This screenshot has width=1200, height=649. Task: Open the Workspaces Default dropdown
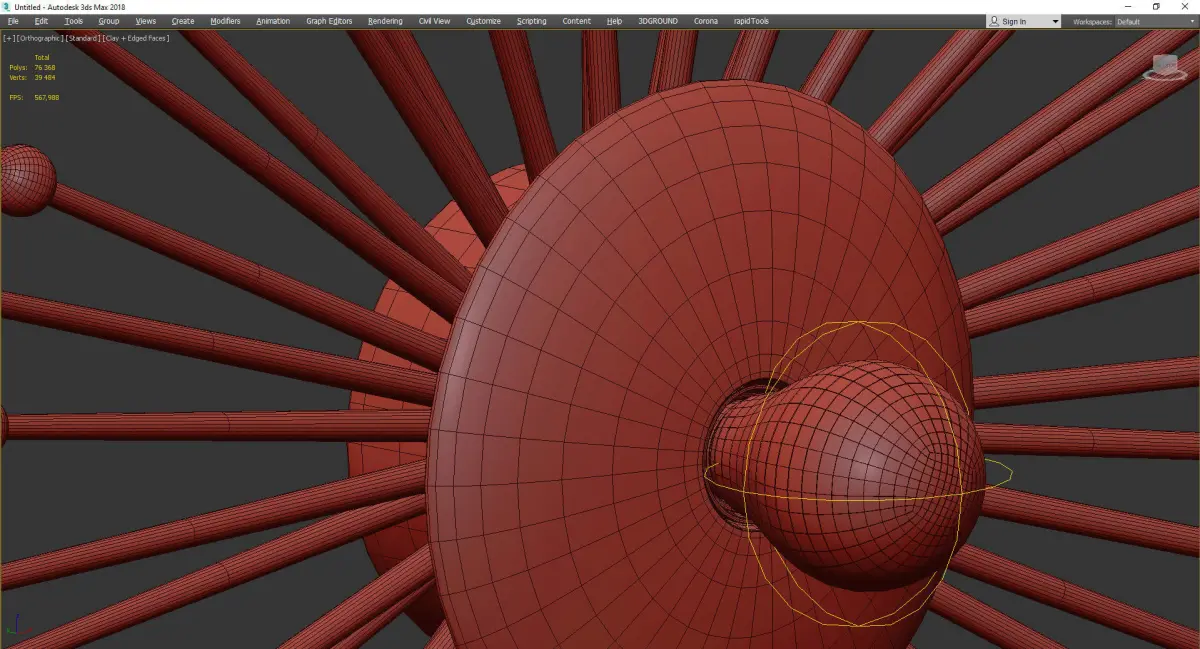pos(1155,21)
